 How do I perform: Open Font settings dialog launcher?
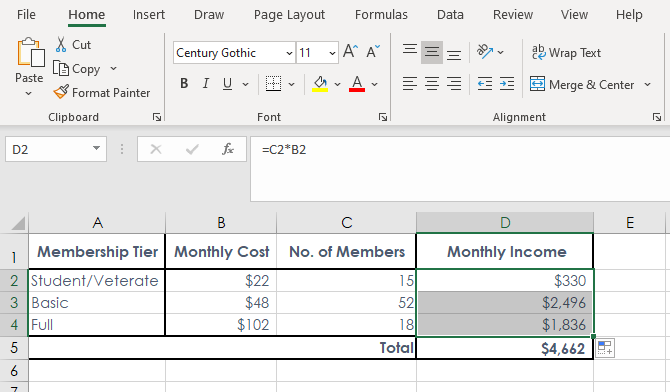383,117
